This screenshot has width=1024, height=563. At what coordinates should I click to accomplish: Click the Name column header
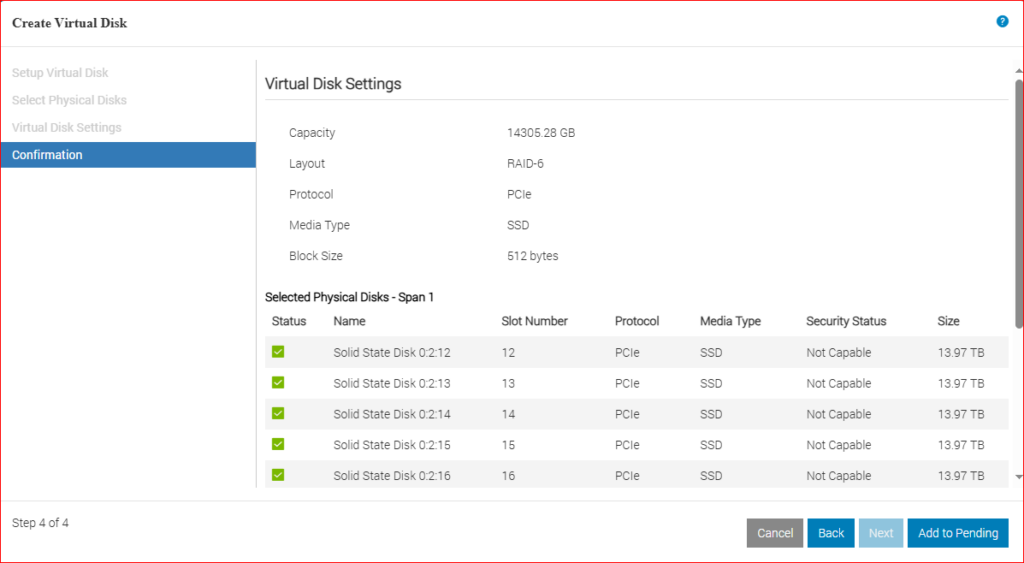click(349, 321)
